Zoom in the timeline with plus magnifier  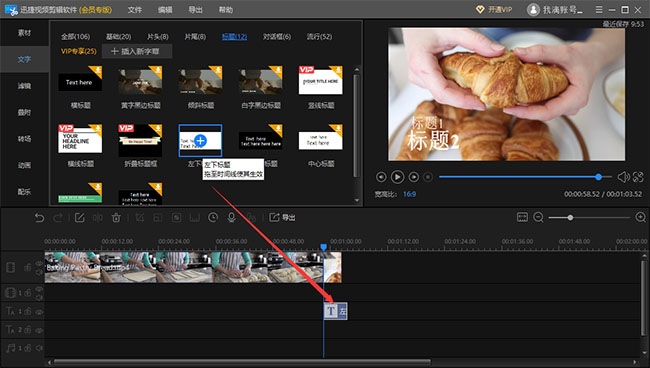640,217
